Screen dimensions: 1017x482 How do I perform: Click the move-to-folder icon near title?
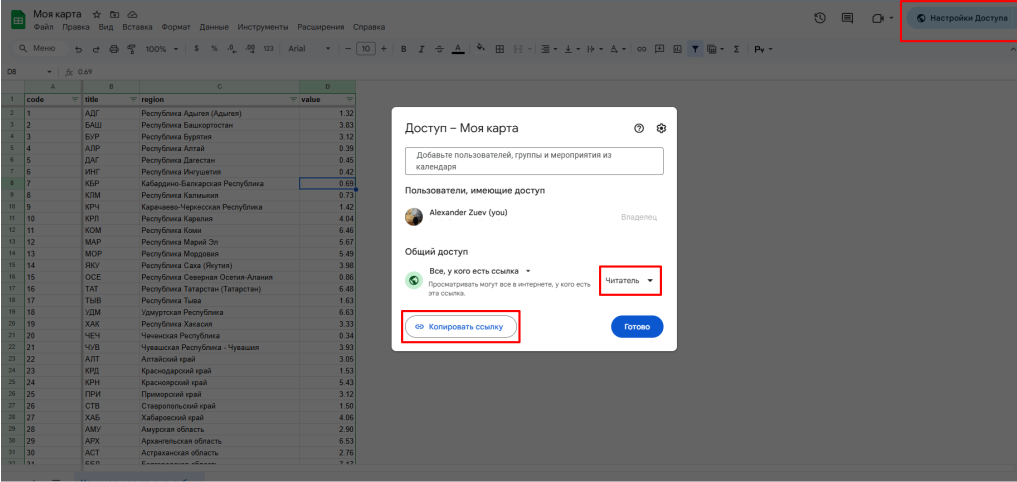click(x=115, y=14)
